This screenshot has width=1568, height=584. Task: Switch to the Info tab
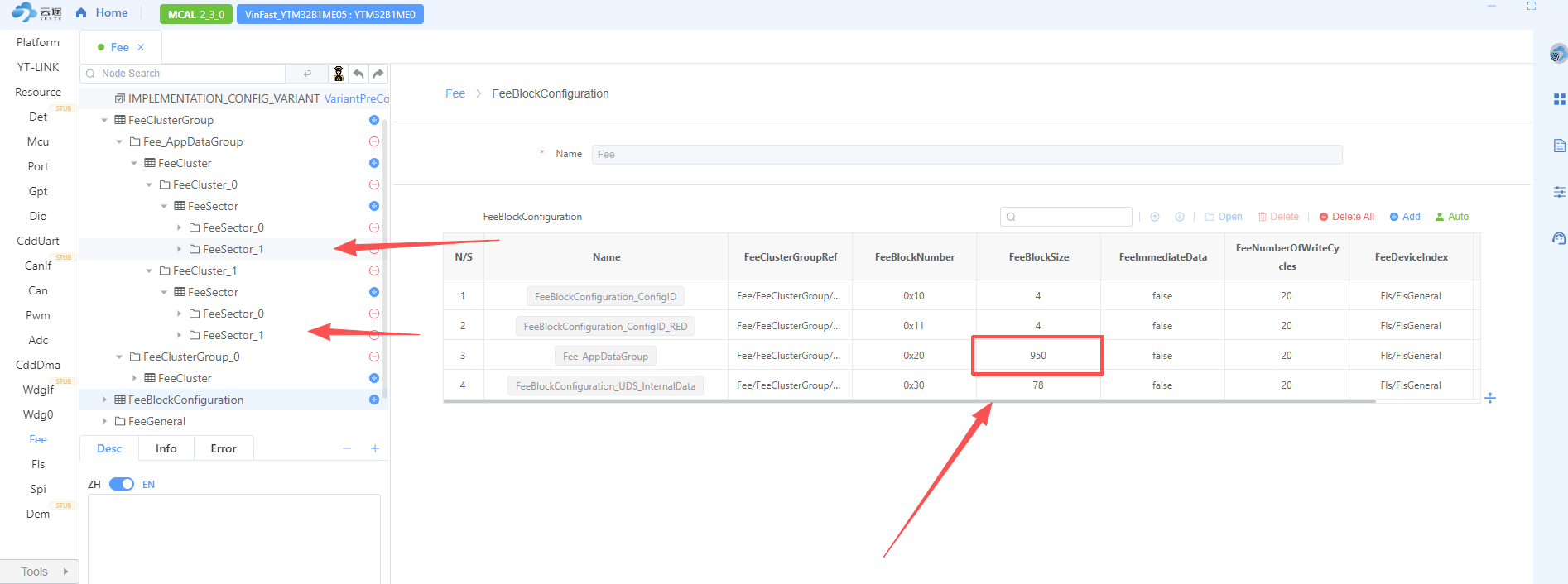[166, 448]
